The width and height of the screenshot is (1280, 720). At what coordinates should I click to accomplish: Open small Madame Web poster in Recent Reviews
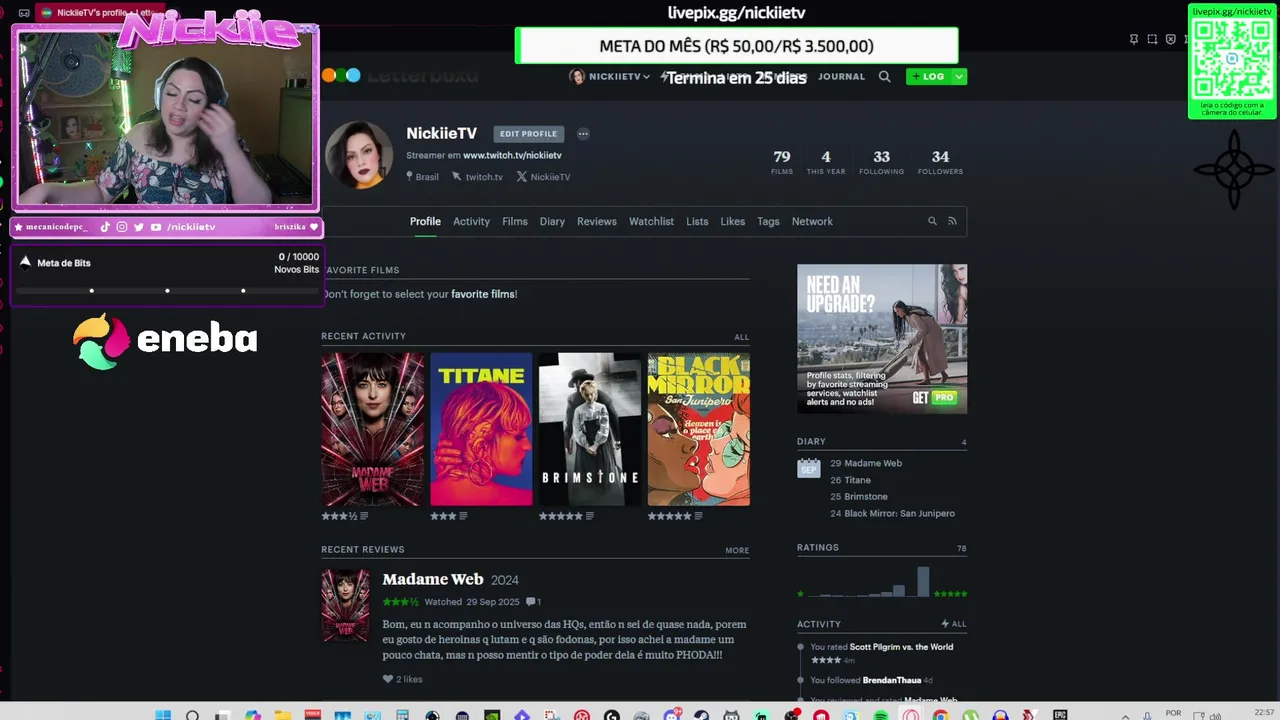click(x=345, y=605)
